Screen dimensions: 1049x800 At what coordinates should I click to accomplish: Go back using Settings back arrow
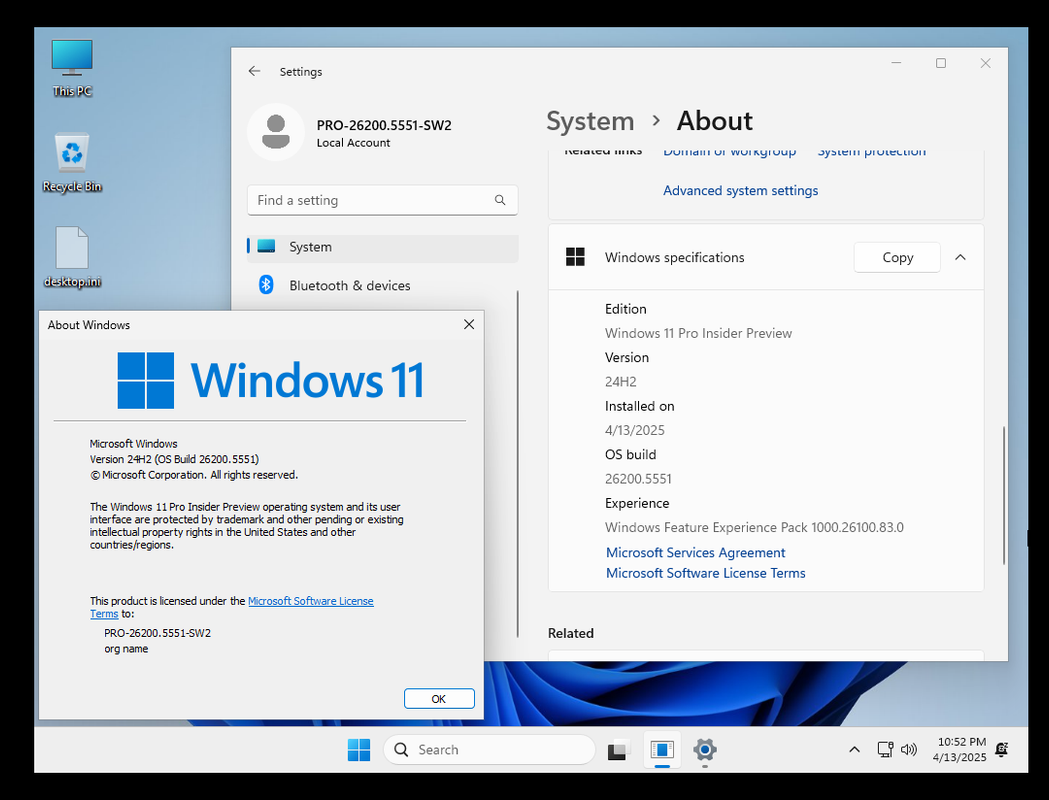(254, 72)
